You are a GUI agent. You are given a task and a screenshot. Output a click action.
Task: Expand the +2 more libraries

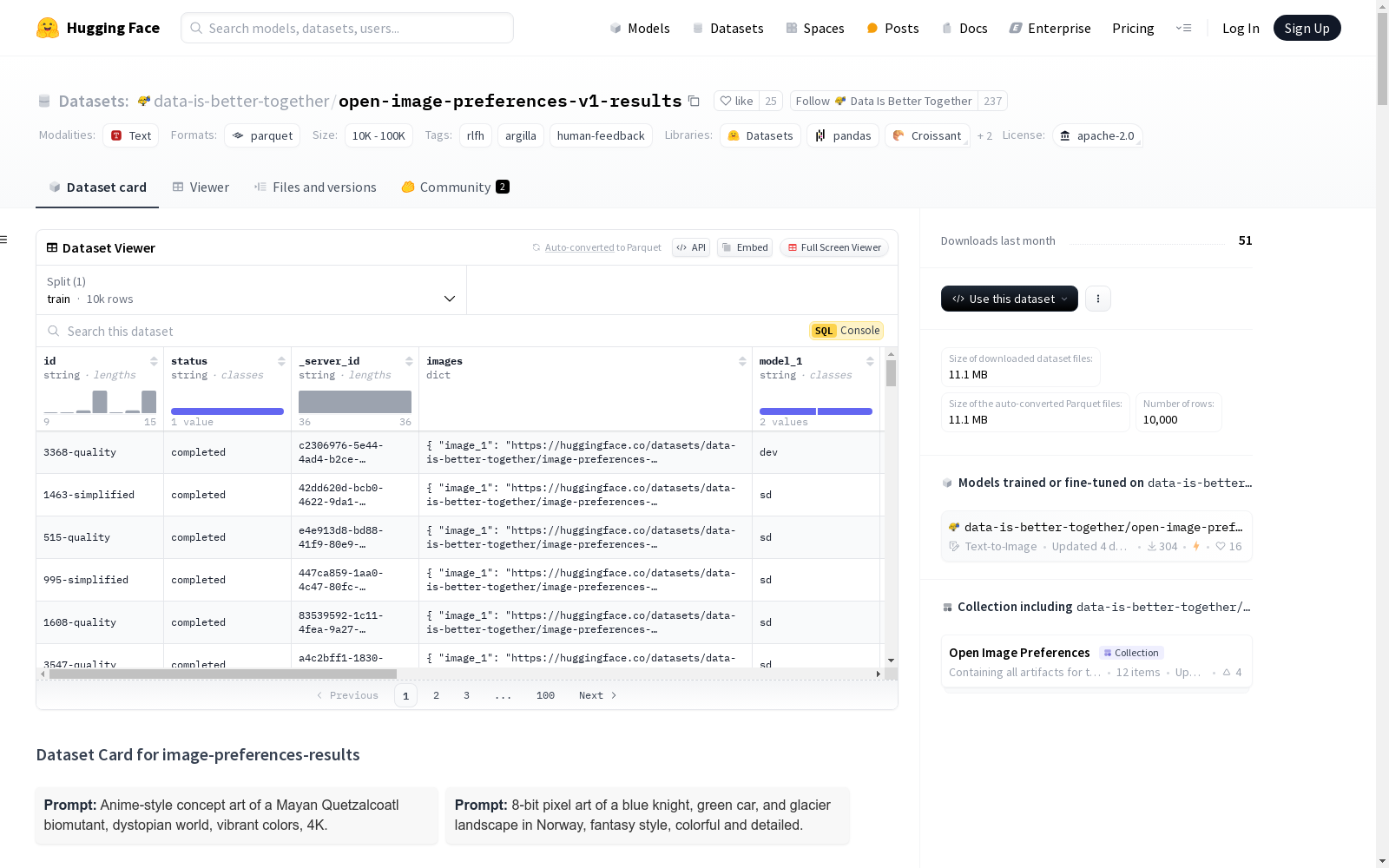[984, 136]
